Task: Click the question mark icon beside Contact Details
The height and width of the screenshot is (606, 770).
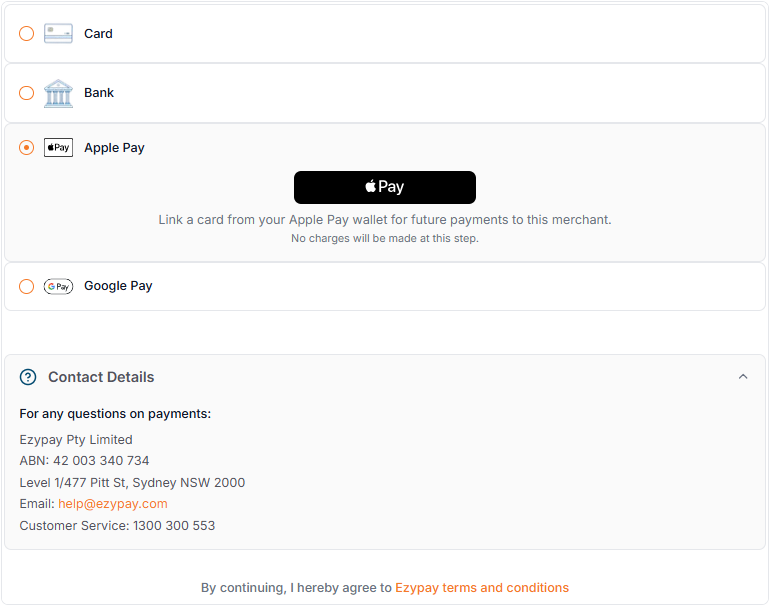Action: pyautogui.click(x=28, y=377)
